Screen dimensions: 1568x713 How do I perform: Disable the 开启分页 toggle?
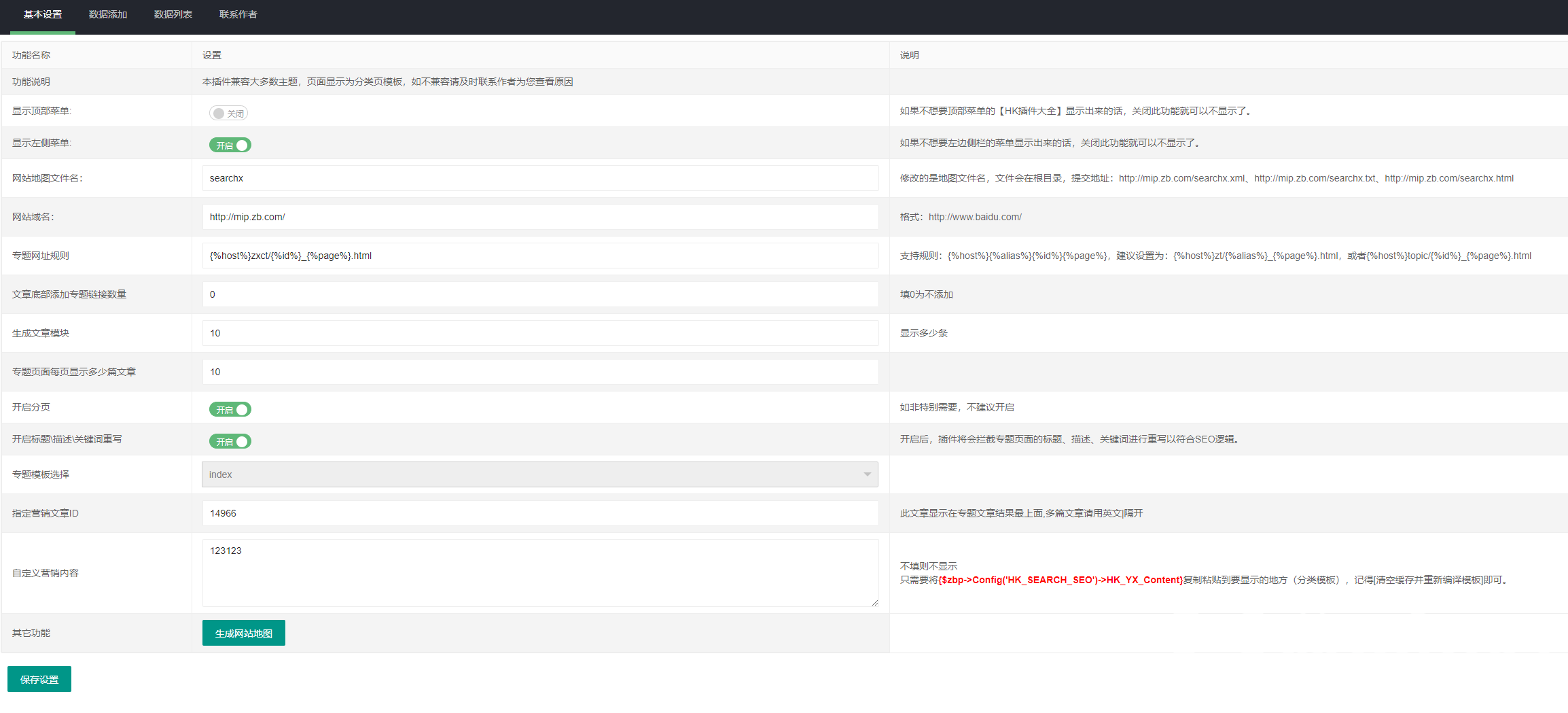point(230,410)
